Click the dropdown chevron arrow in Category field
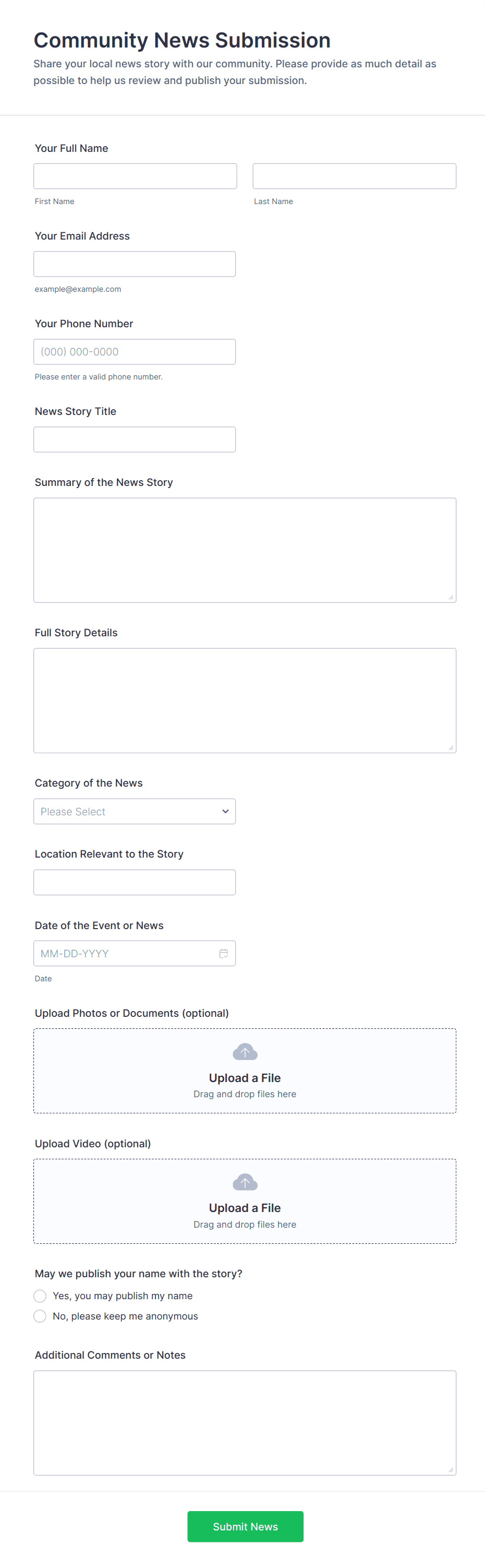Image resolution: width=485 pixels, height=1568 pixels. pos(225,811)
